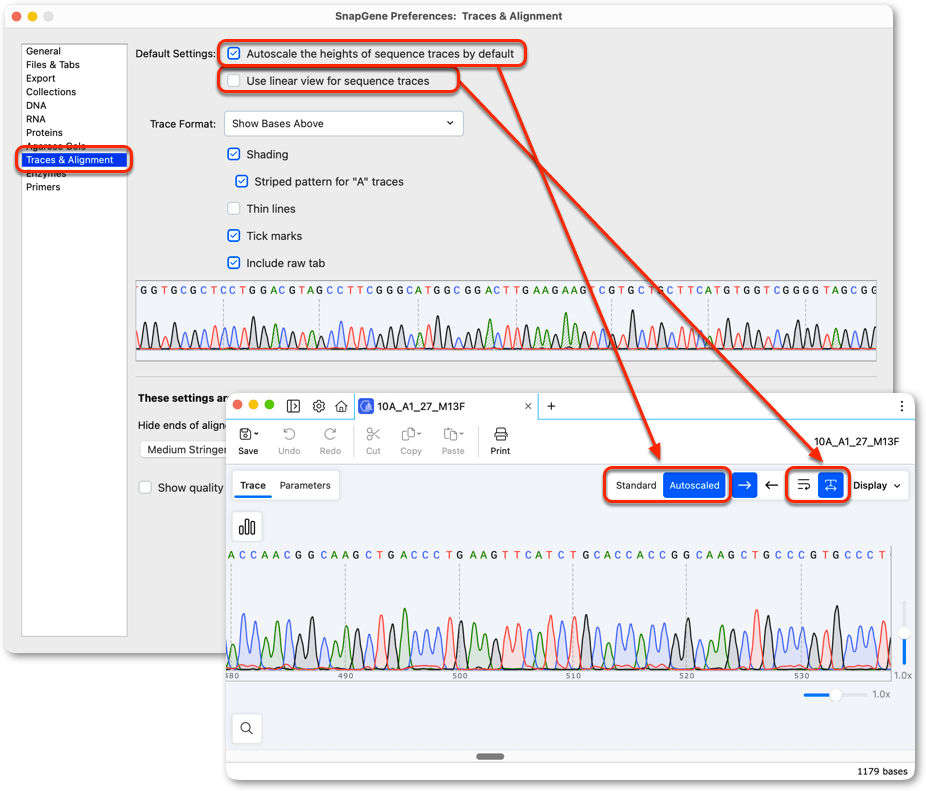Viewport: 926px width, 791px height.
Task: Adjust the horizontal zoom slider at 1.0x
Action: coord(835,695)
